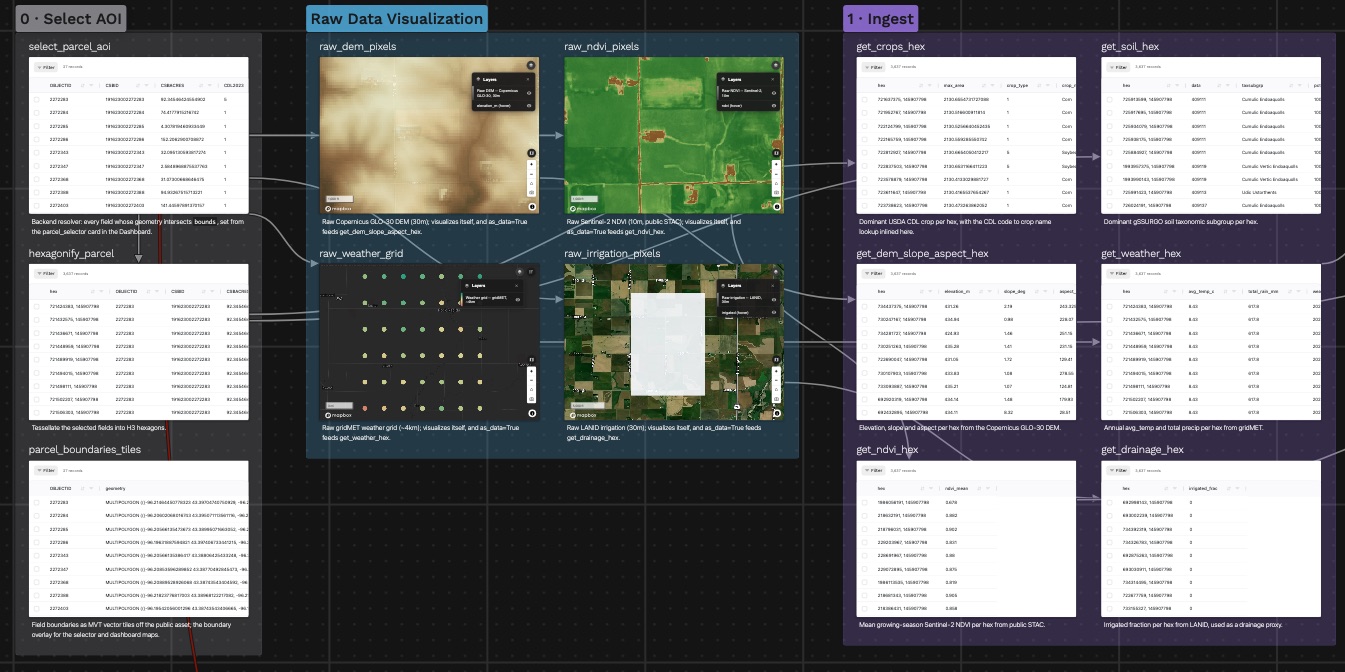
Task: Select the hexagonify_parcel node title
Action: pyautogui.click(x=70, y=254)
